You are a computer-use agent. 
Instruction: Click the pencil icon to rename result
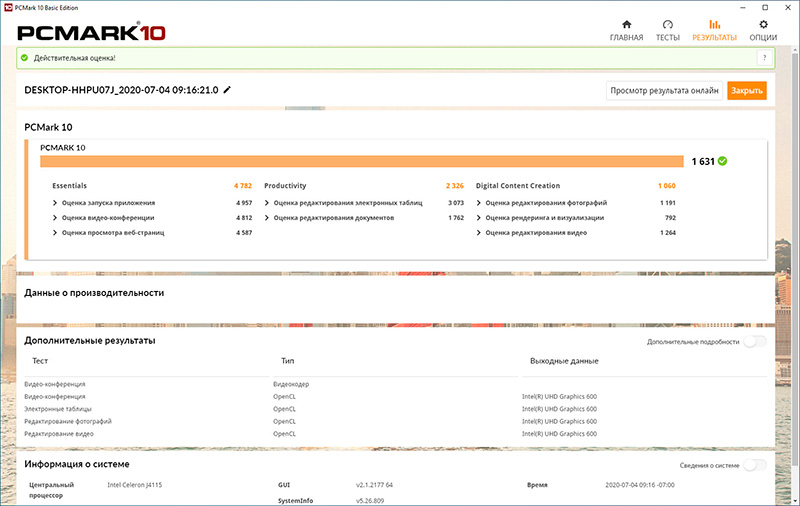pos(227,90)
